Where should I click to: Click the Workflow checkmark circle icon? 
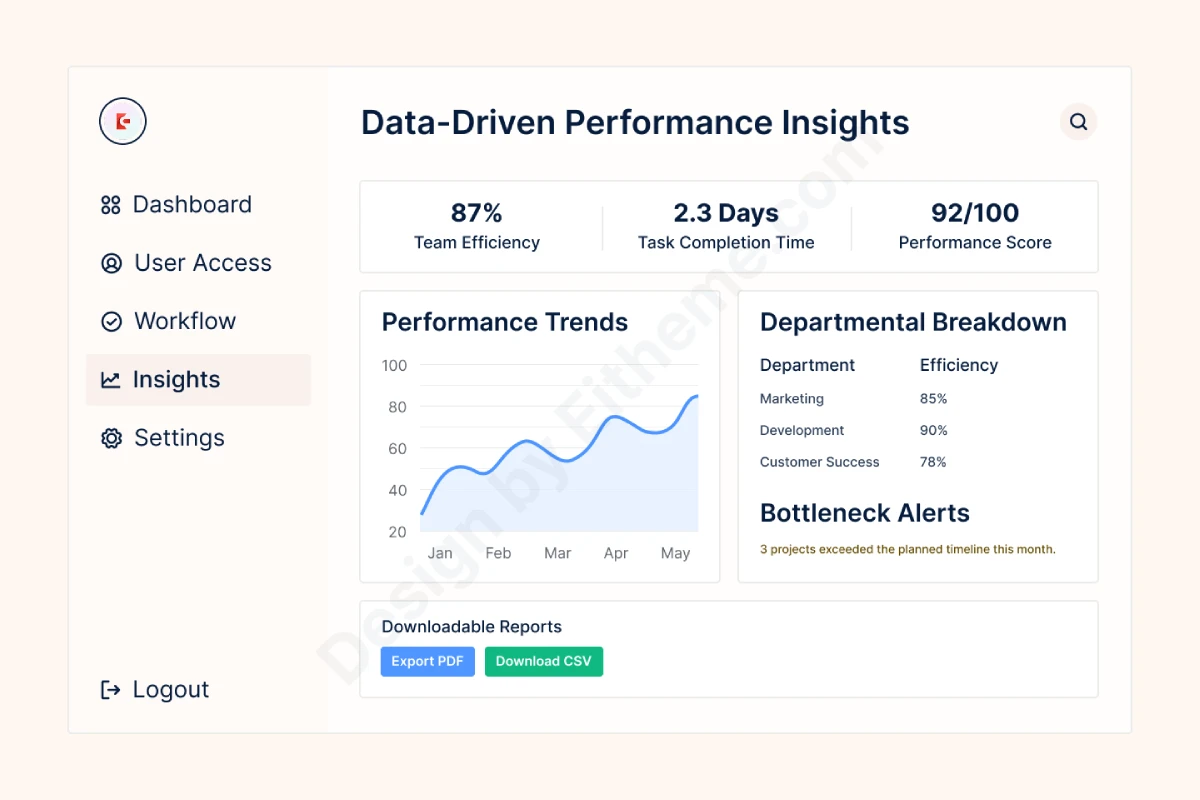coord(111,321)
